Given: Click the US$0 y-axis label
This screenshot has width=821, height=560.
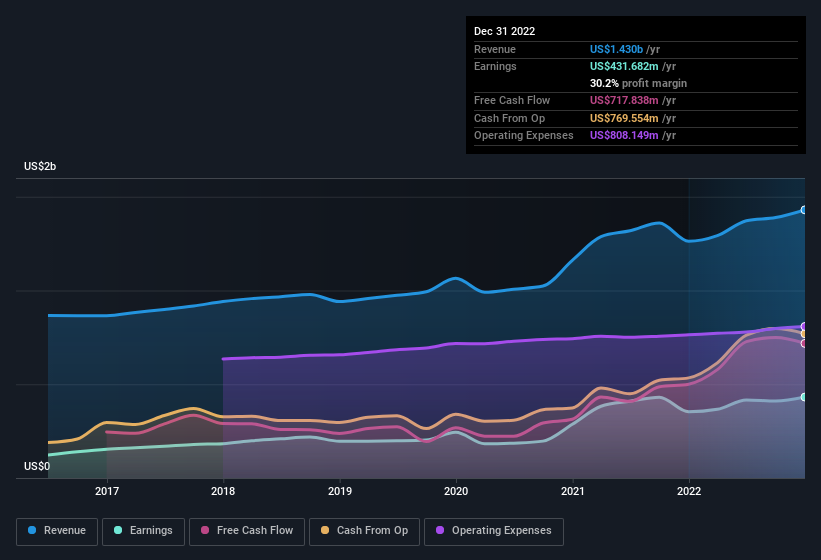Looking at the screenshot, I should pos(37,466).
